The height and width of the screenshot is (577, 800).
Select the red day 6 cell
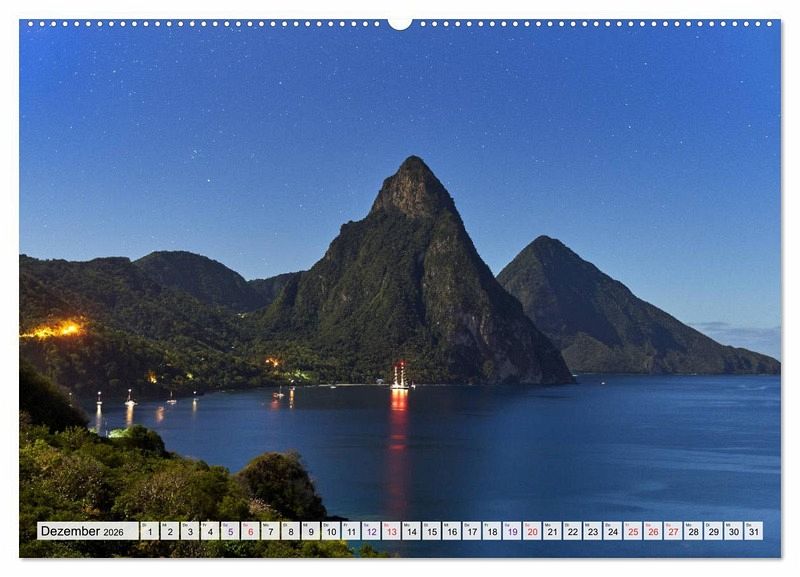click(x=250, y=531)
